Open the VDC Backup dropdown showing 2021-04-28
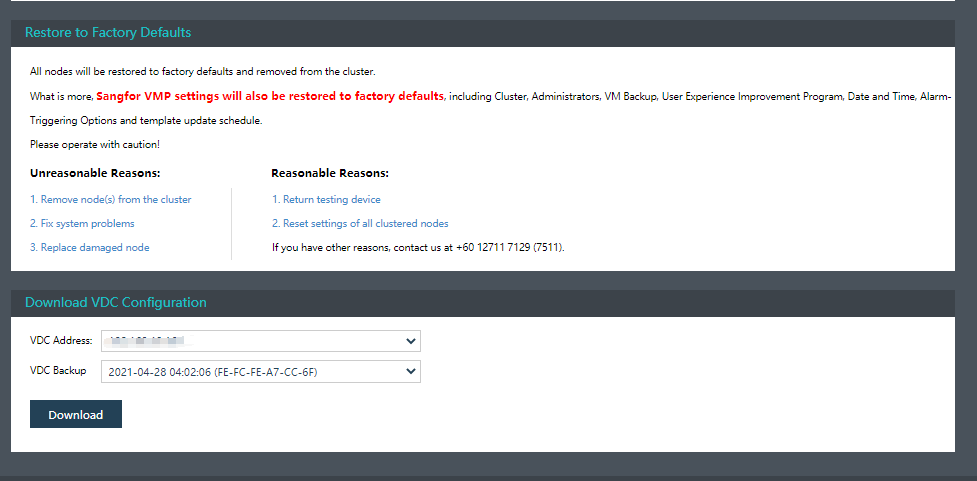Image resolution: width=977 pixels, height=481 pixels. tap(261, 372)
